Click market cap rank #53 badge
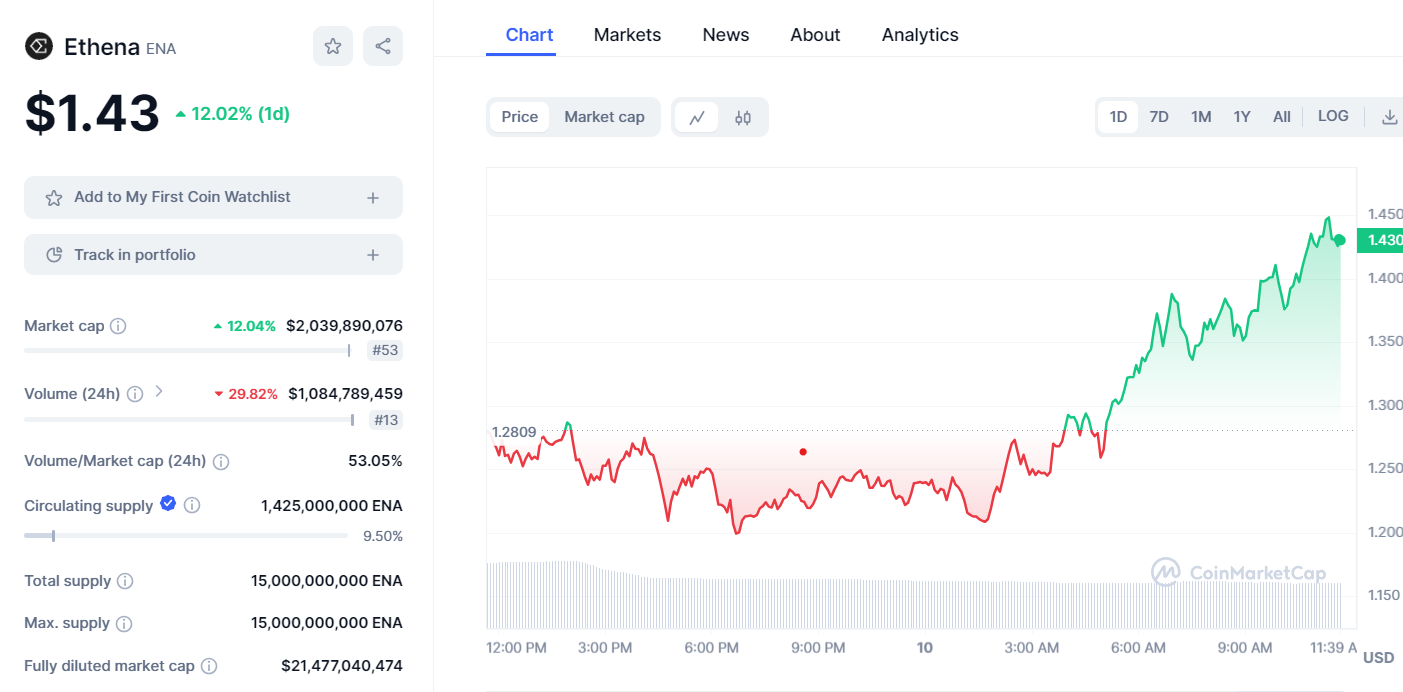The image size is (1403, 692). (386, 350)
